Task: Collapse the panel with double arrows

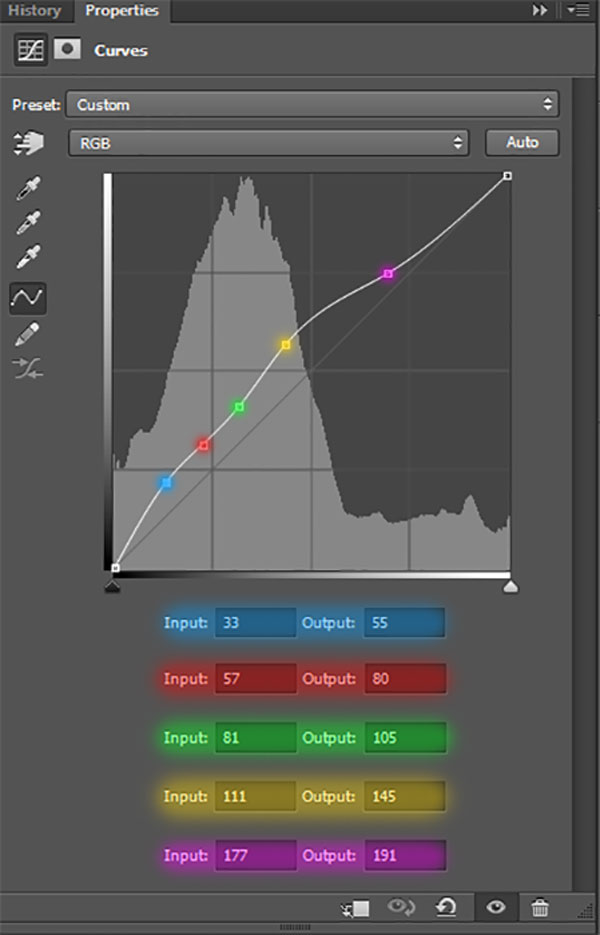Action: (540, 10)
